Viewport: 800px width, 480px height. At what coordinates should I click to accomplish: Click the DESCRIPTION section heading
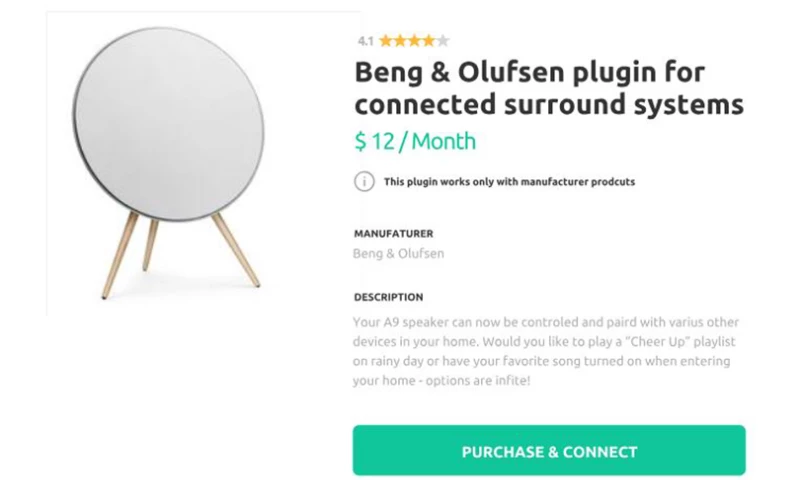click(x=388, y=297)
